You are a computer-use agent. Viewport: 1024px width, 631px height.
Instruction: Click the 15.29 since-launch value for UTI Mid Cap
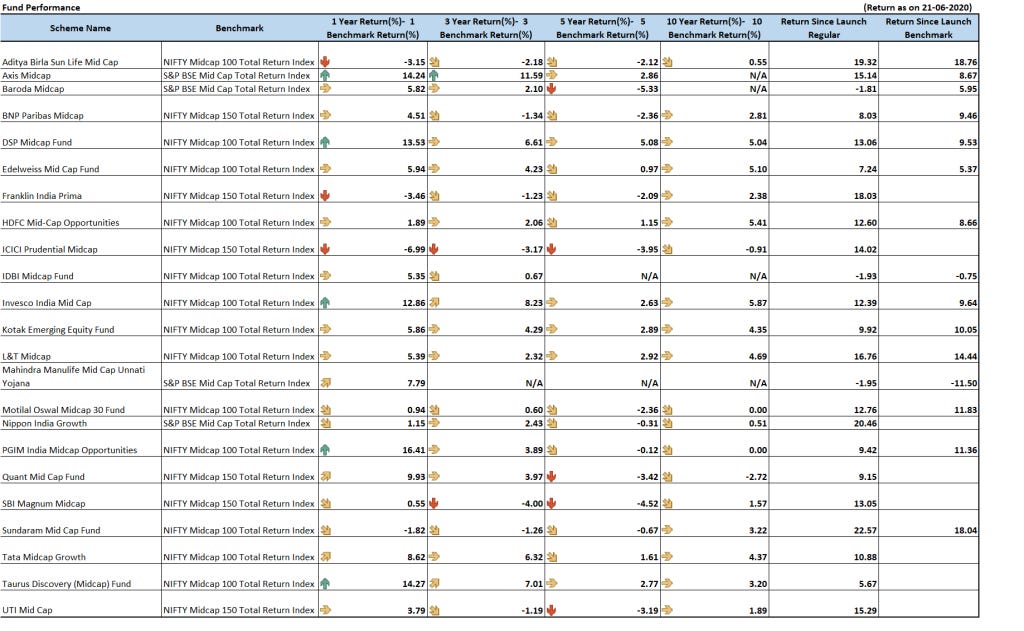pyautogui.click(x=865, y=611)
